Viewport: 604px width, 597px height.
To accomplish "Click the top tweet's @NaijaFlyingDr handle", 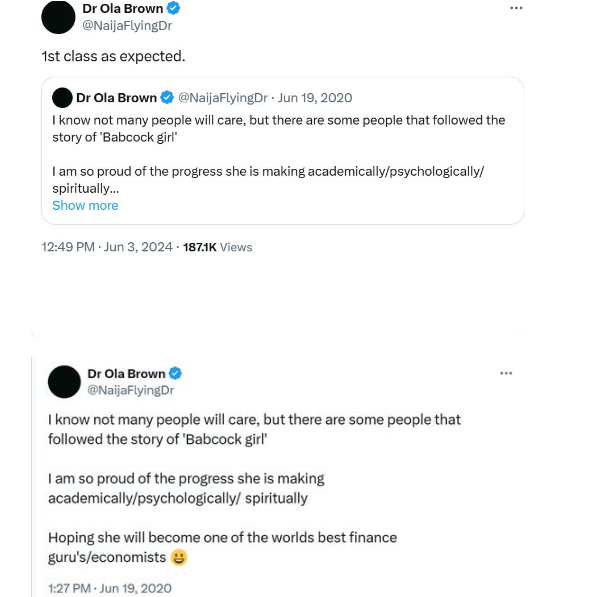I will point(126,25).
